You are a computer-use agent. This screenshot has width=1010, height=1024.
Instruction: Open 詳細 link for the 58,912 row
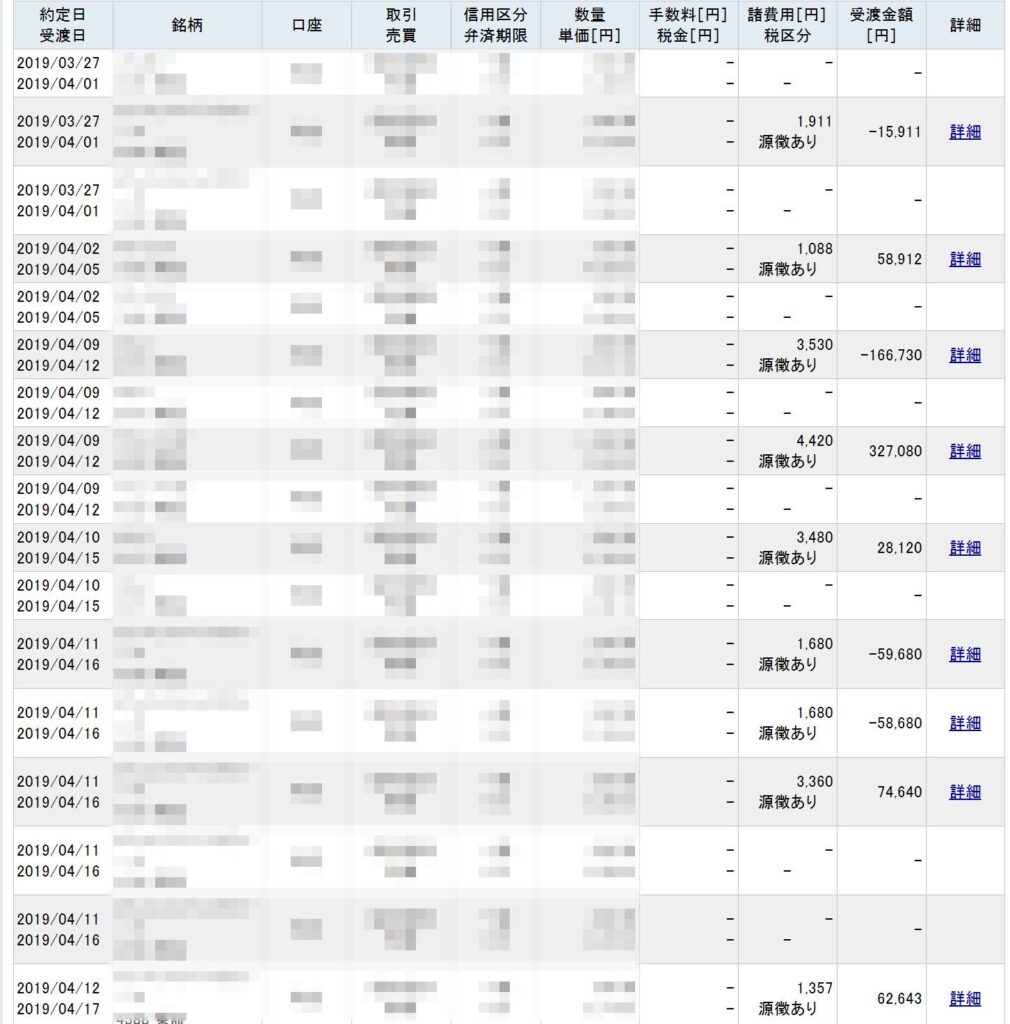pos(965,259)
